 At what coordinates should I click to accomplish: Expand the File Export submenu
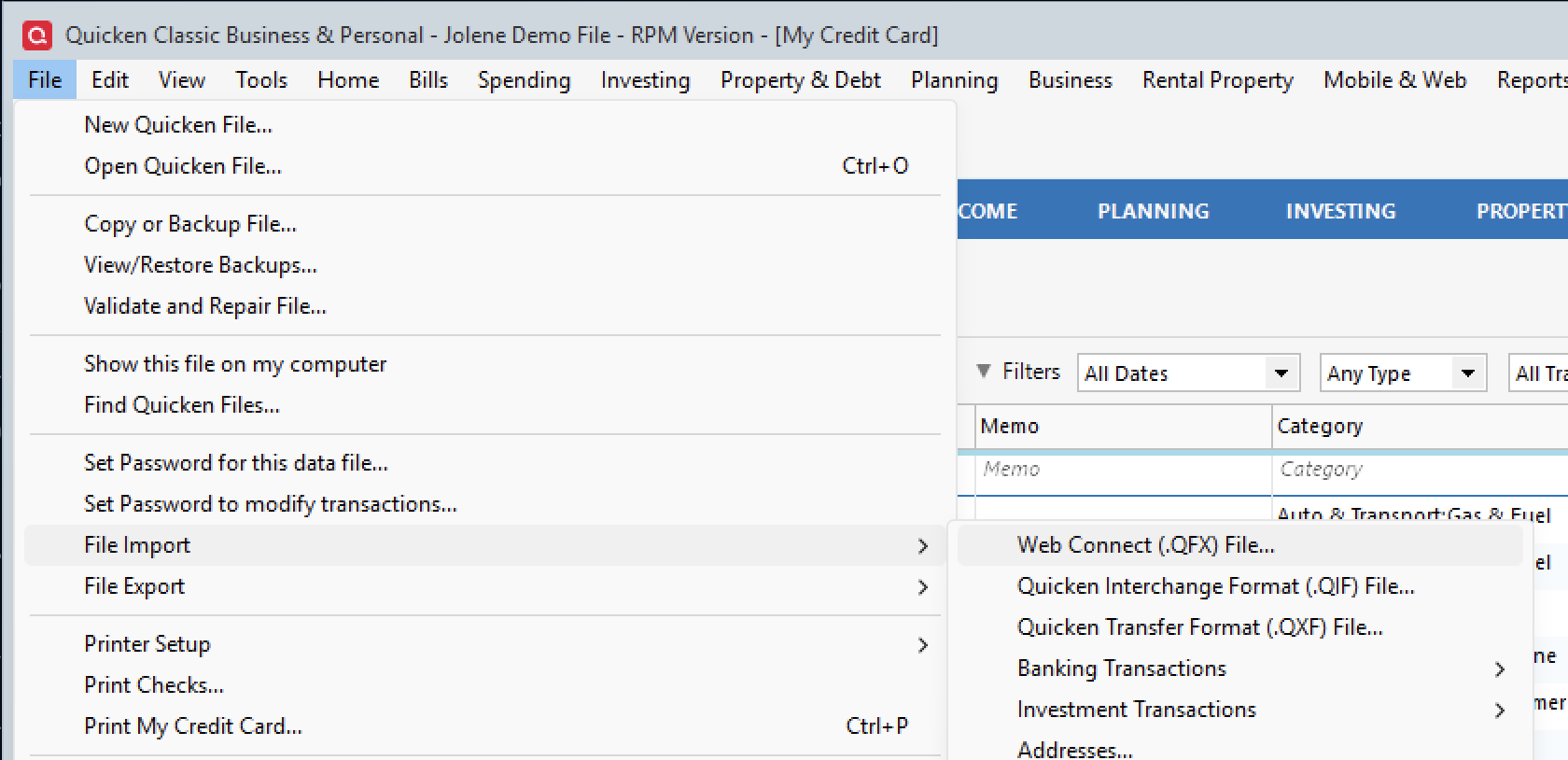tap(485, 586)
